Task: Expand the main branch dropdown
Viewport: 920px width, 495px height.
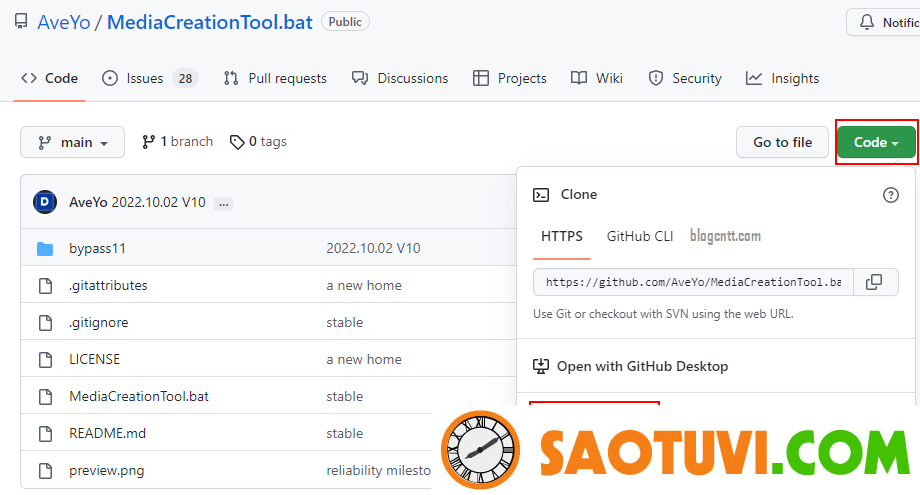Action: coord(72,142)
